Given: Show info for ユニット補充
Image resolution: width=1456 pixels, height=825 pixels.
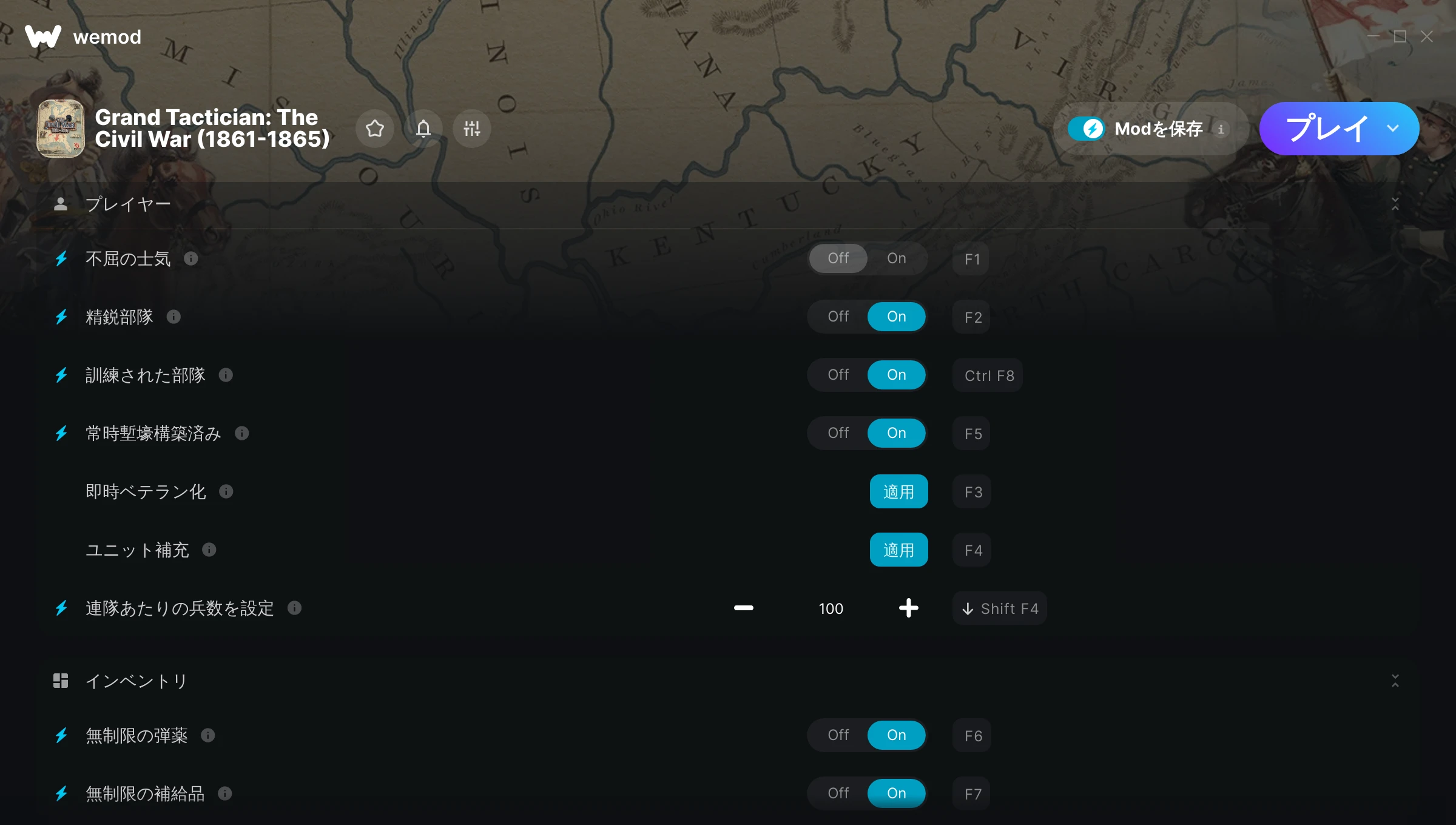Looking at the screenshot, I should tap(209, 550).
